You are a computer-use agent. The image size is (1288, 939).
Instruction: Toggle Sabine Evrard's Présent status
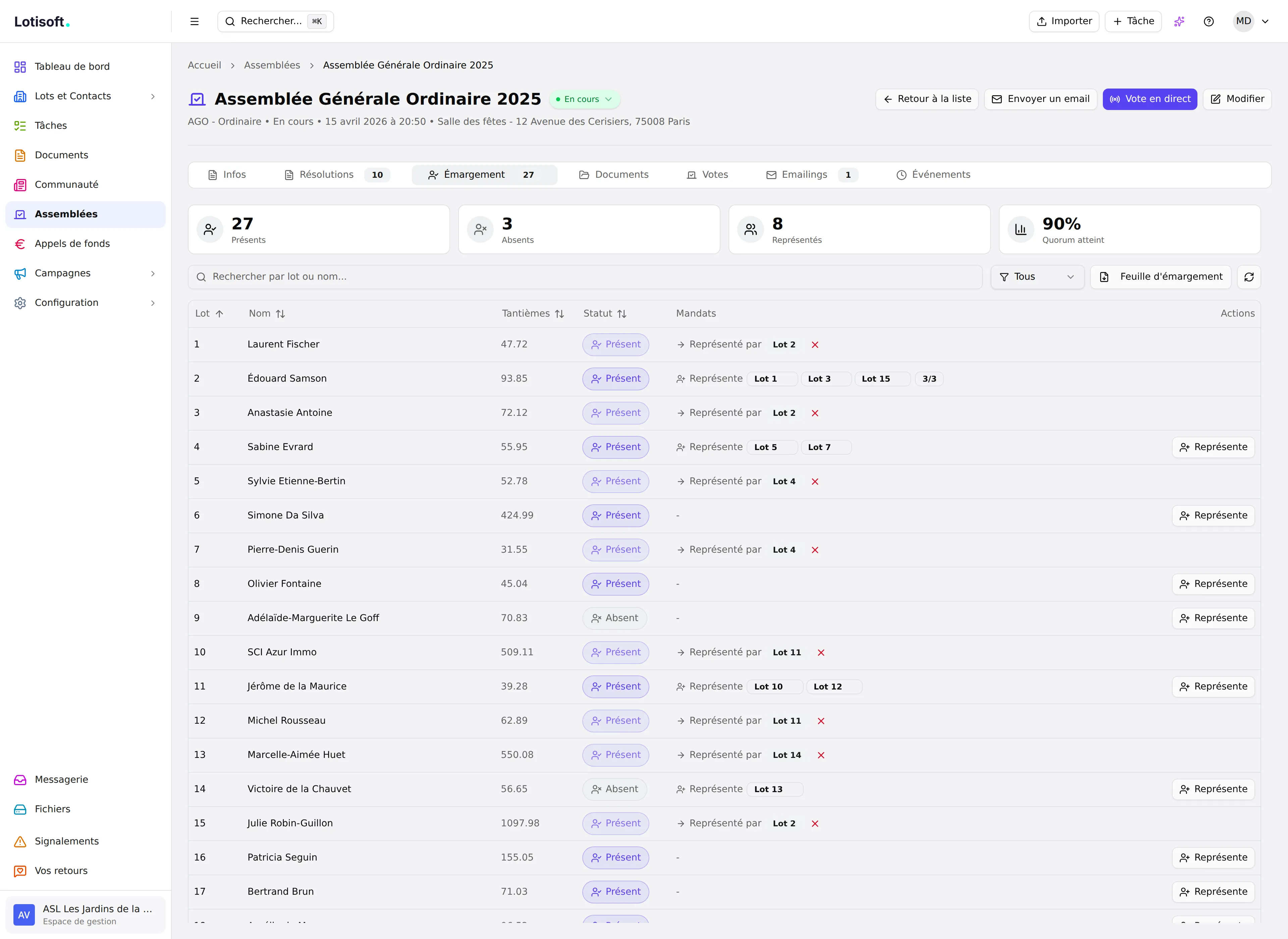click(x=615, y=447)
